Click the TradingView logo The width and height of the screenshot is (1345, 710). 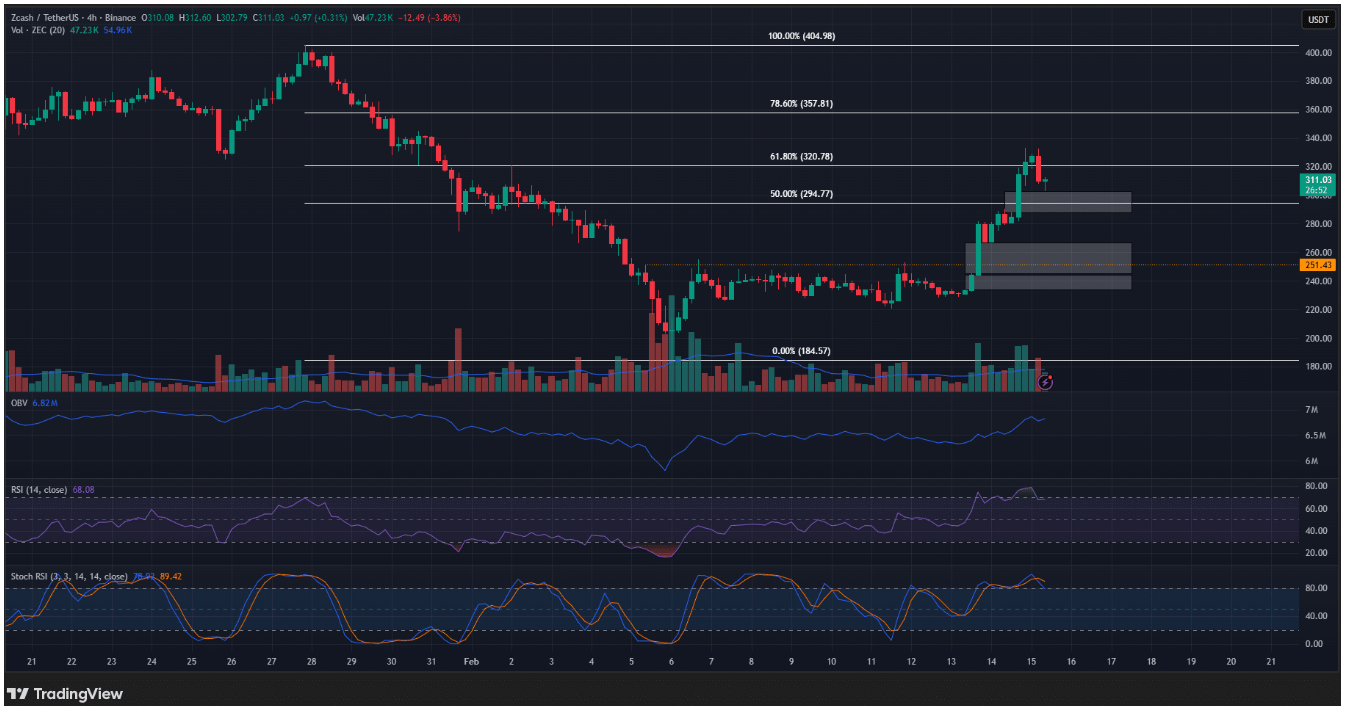pos(65,693)
